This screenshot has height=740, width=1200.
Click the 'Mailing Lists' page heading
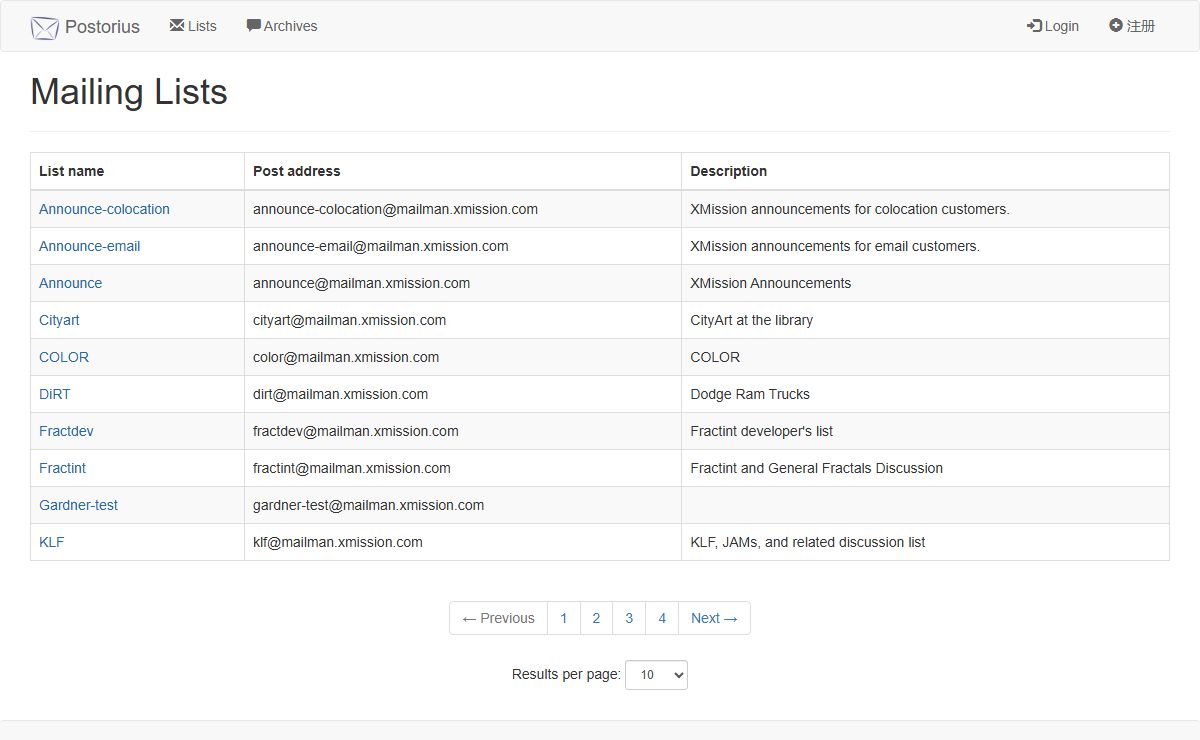tap(129, 92)
